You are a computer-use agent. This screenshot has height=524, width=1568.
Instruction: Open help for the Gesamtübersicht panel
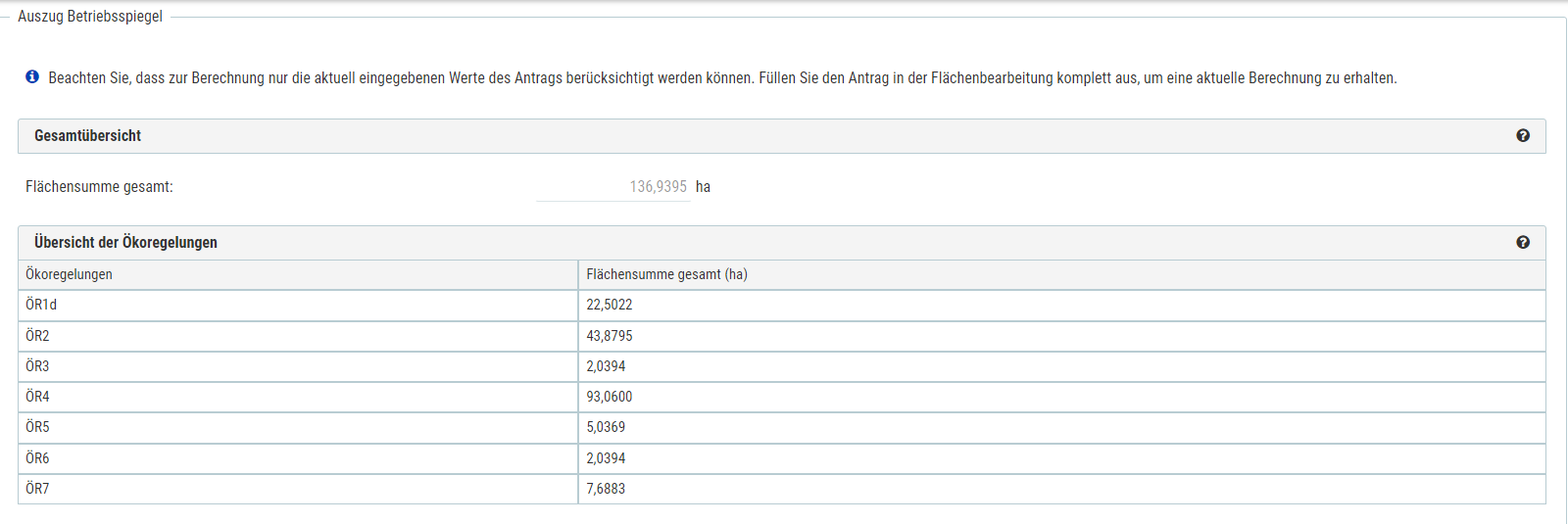(x=1523, y=136)
